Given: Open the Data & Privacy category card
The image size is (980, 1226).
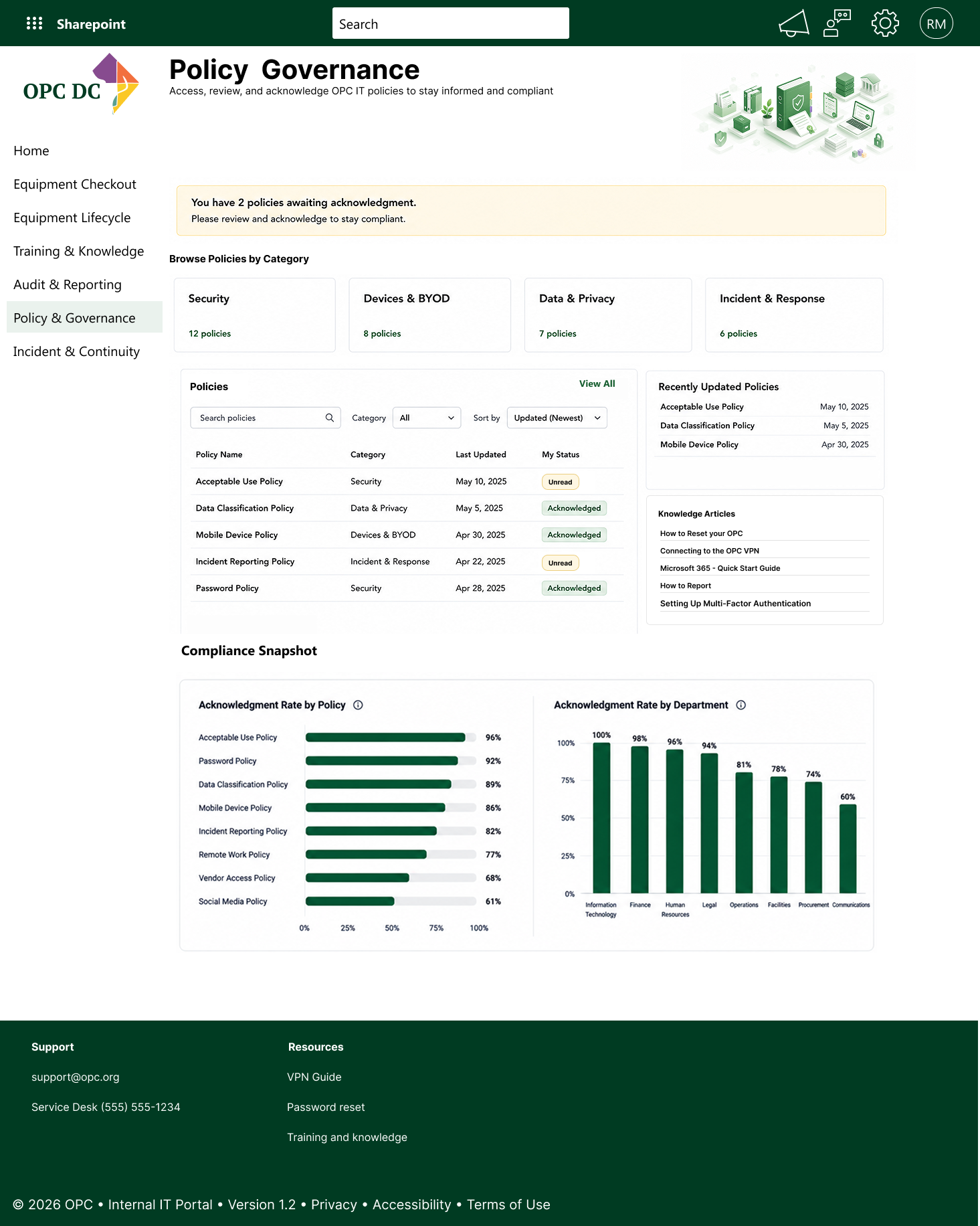Looking at the screenshot, I should click(x=608, y=315).
